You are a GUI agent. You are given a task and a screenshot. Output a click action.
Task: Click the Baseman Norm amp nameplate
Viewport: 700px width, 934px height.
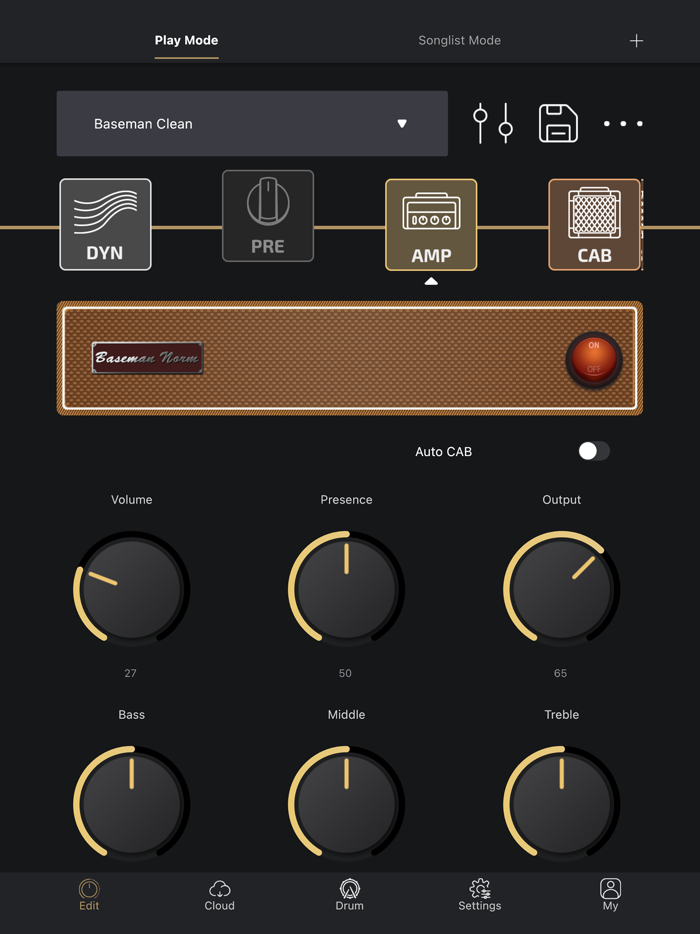pos(147,358)
